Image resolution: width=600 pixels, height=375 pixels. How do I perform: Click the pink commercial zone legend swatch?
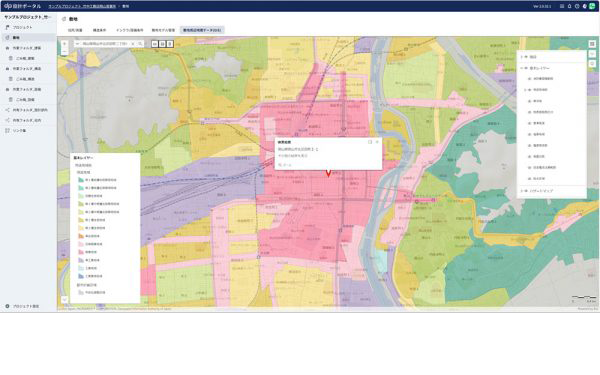[x=81, y=252]
